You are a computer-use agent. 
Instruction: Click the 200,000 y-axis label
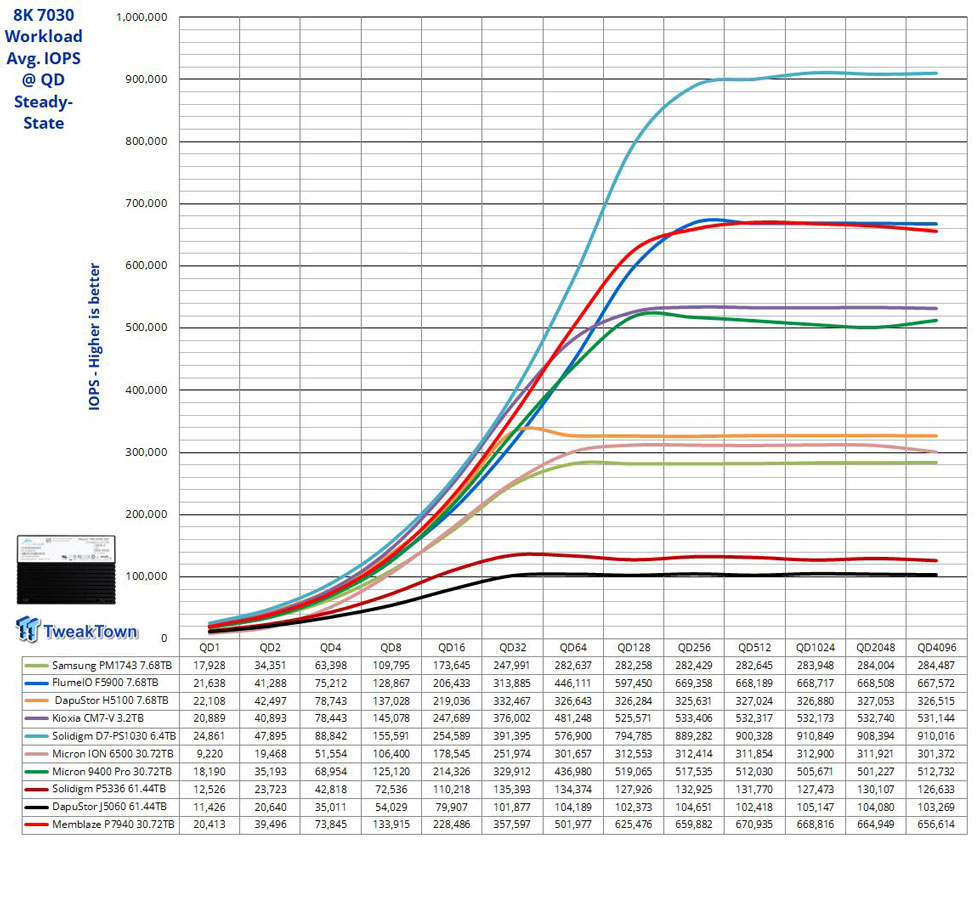(x=146, y=514)
